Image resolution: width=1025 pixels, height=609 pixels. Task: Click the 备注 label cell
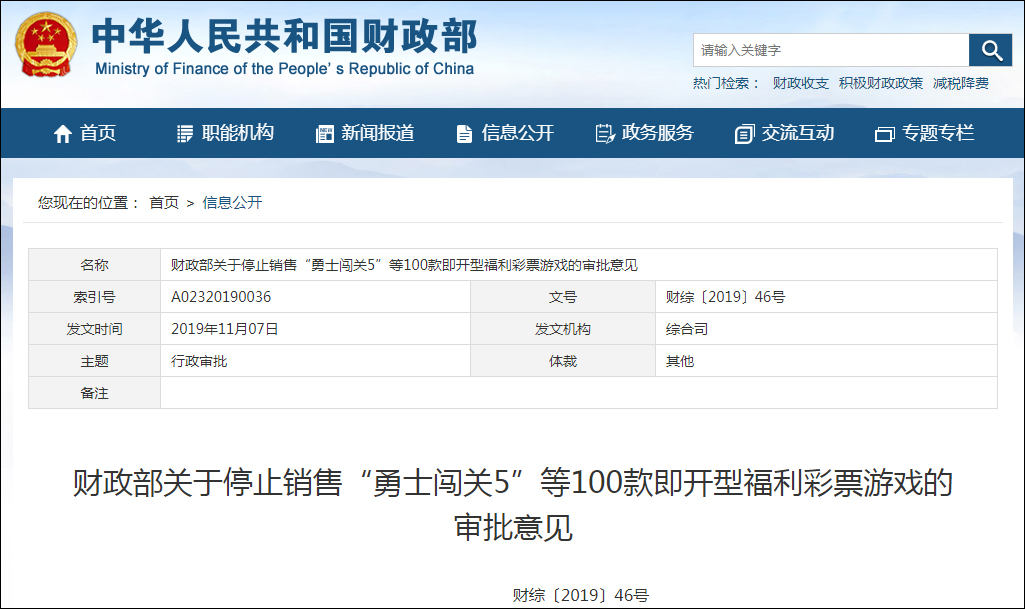pos(94,393)
